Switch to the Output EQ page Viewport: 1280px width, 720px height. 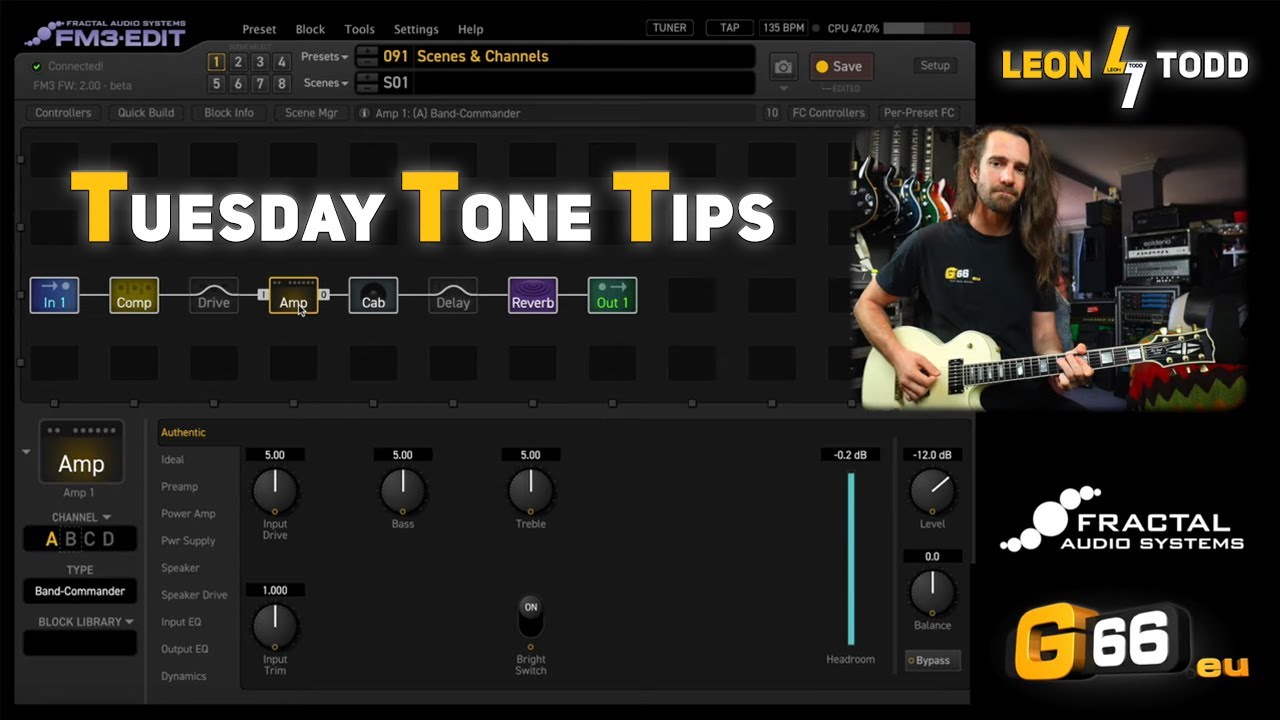pos(185,649)
